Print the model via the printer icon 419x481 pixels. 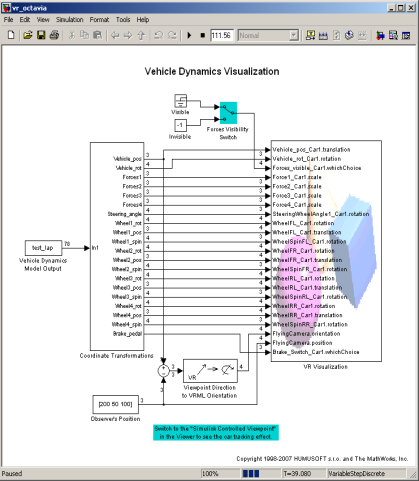pyautogui.click(x=54, y=35)
